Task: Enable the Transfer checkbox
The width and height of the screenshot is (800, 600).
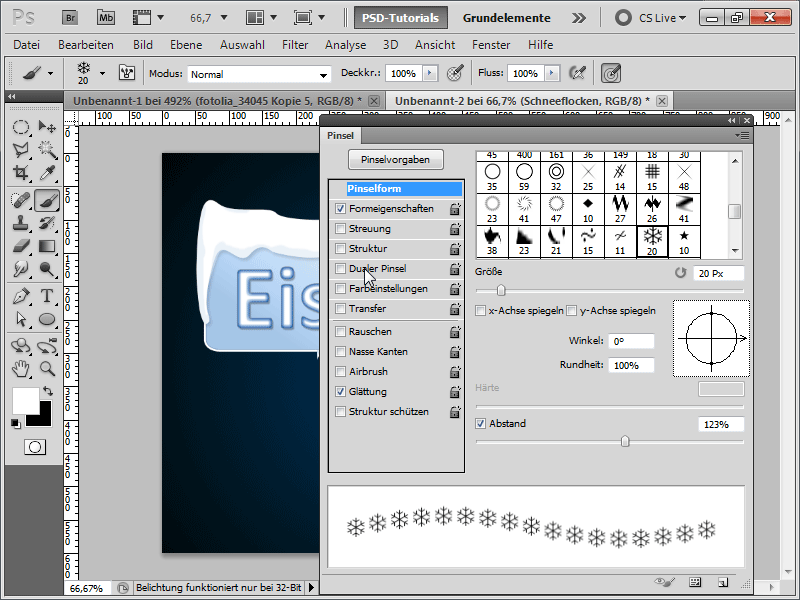Action: tap(340, 309)
